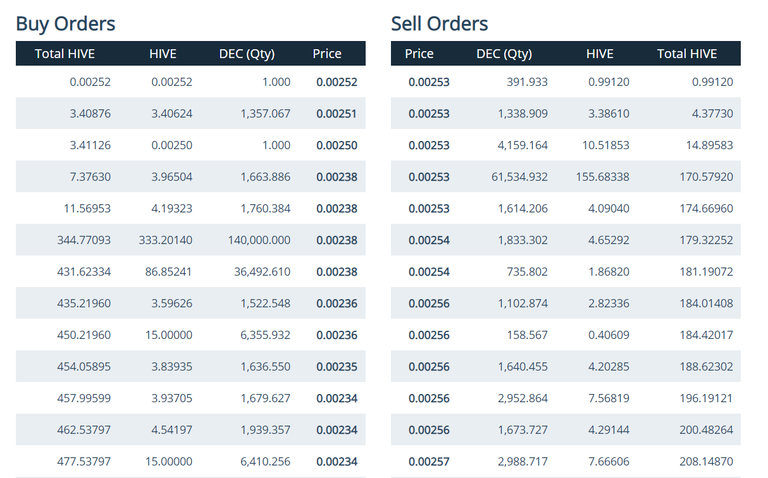Image resolution: width=768 pixels, height=478 pixels.
Task: Click the Sell Orders Price column header
Action: point(419,54)
